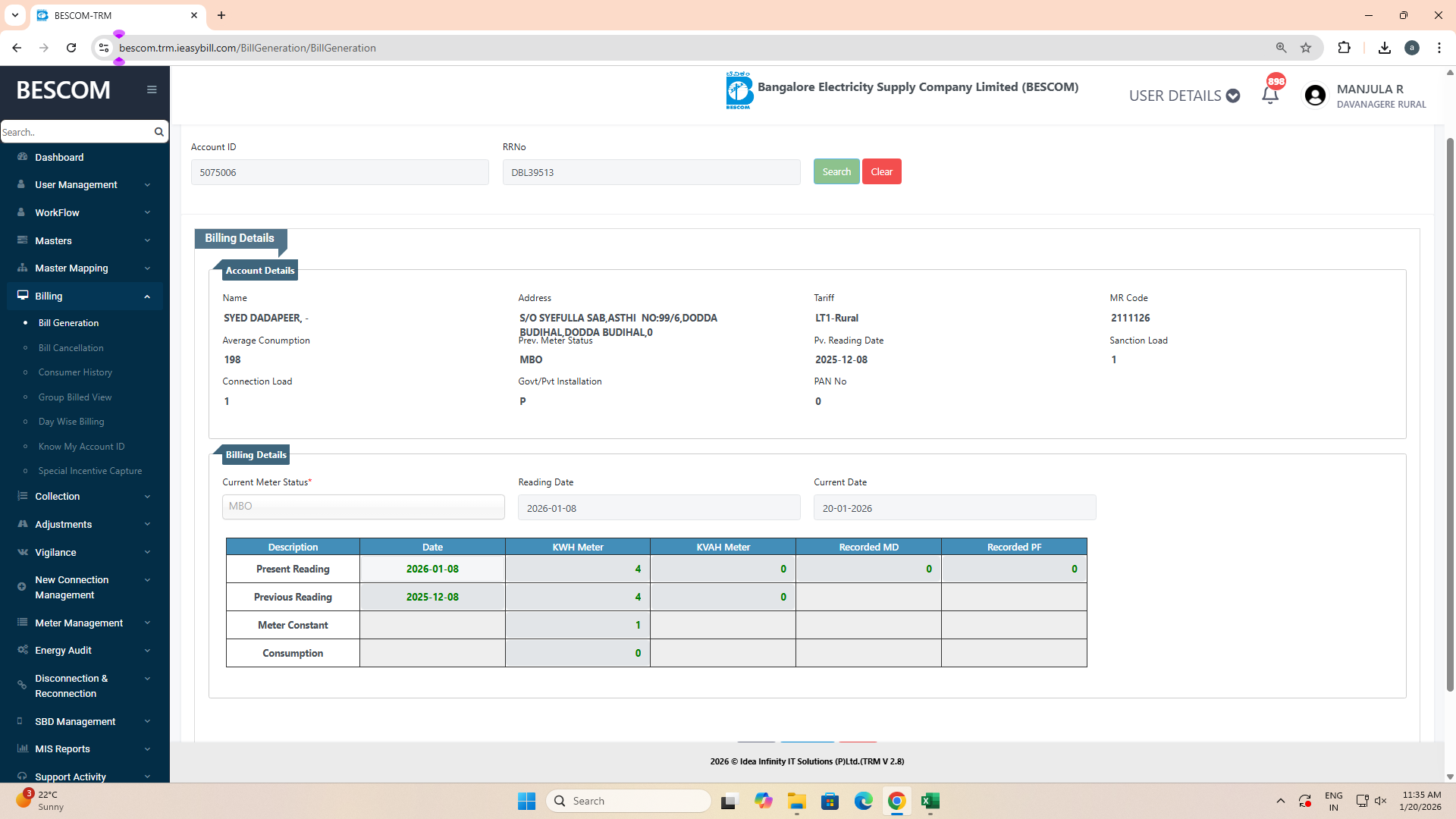
Task: Click the green Search button
Action: click(x=836, y=171)
